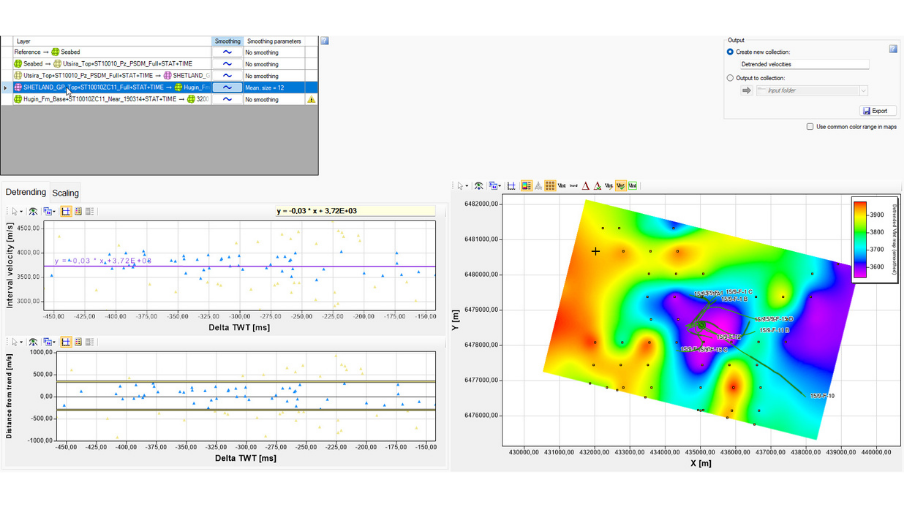Click well label 15/9-F-10 on the map
Viewport: 904px width, 508px height.
click(x=822, y=396)
